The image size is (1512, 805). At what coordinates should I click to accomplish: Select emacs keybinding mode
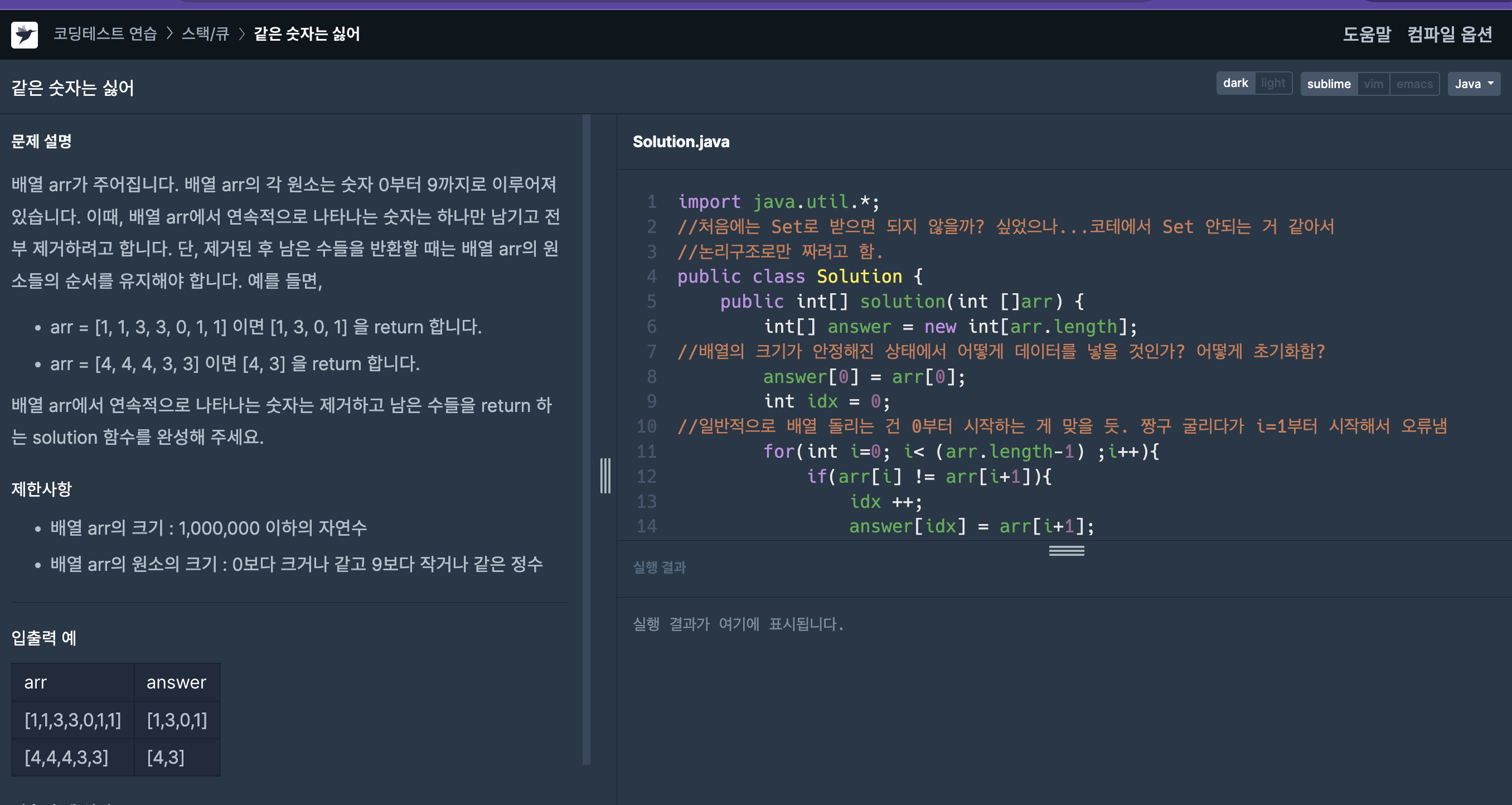click(x=1414, y=84)
